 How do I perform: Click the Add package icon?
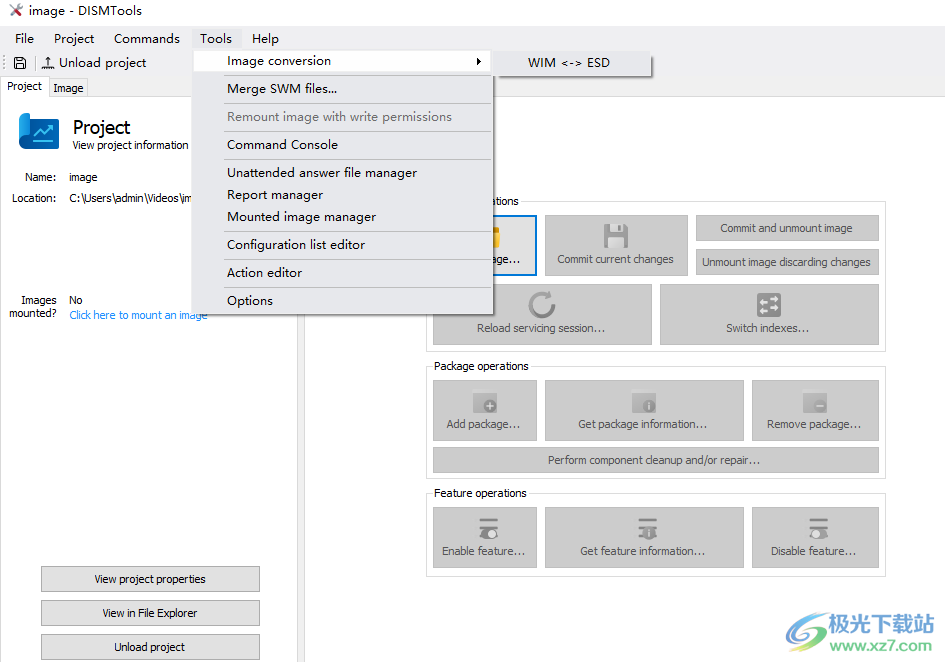pyautogui.click(x=485, y=403)
